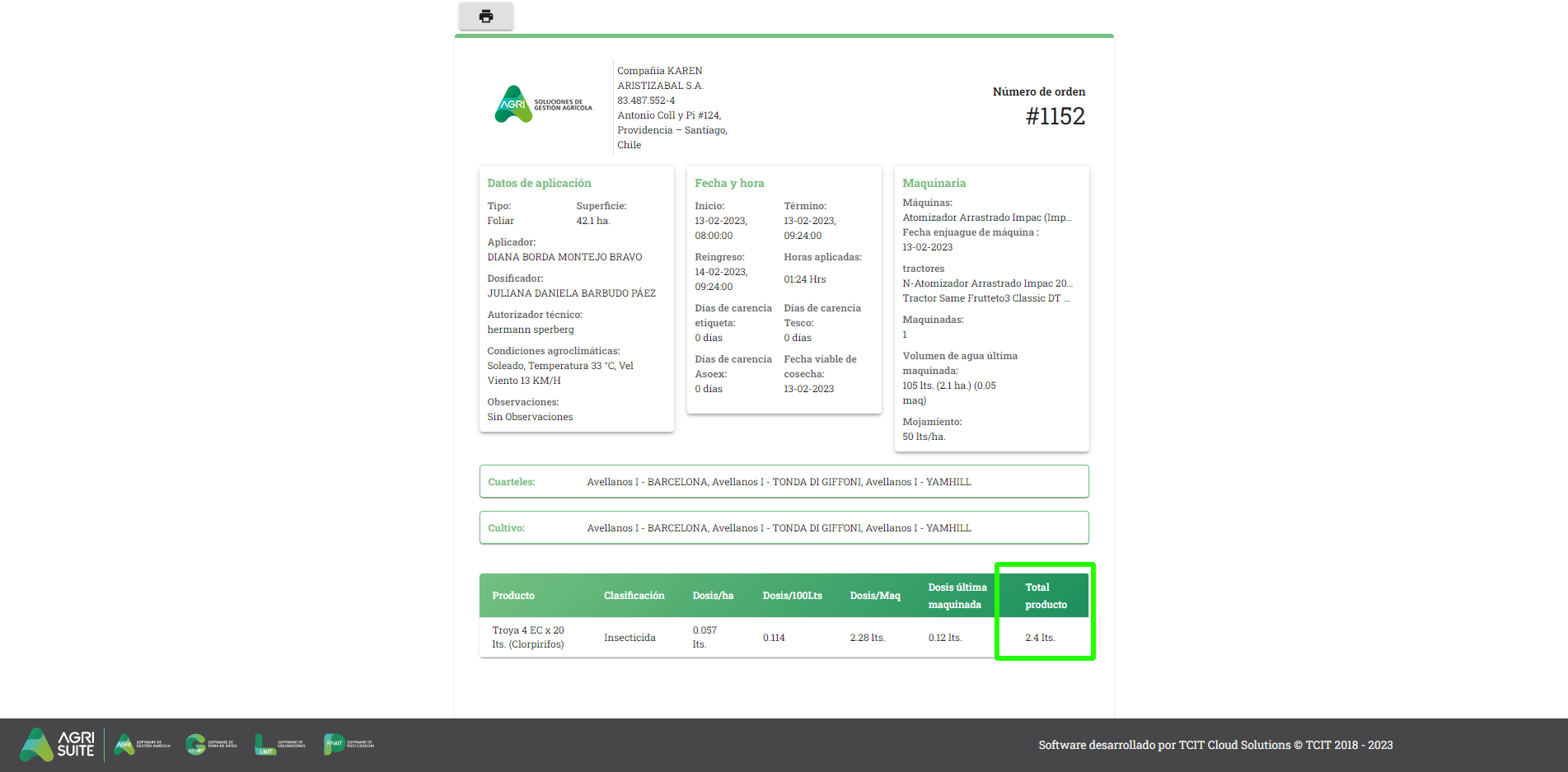Click the Clasificación column header
The width and height of the screenshot is (1568, 772).
[x=634, y=596]
